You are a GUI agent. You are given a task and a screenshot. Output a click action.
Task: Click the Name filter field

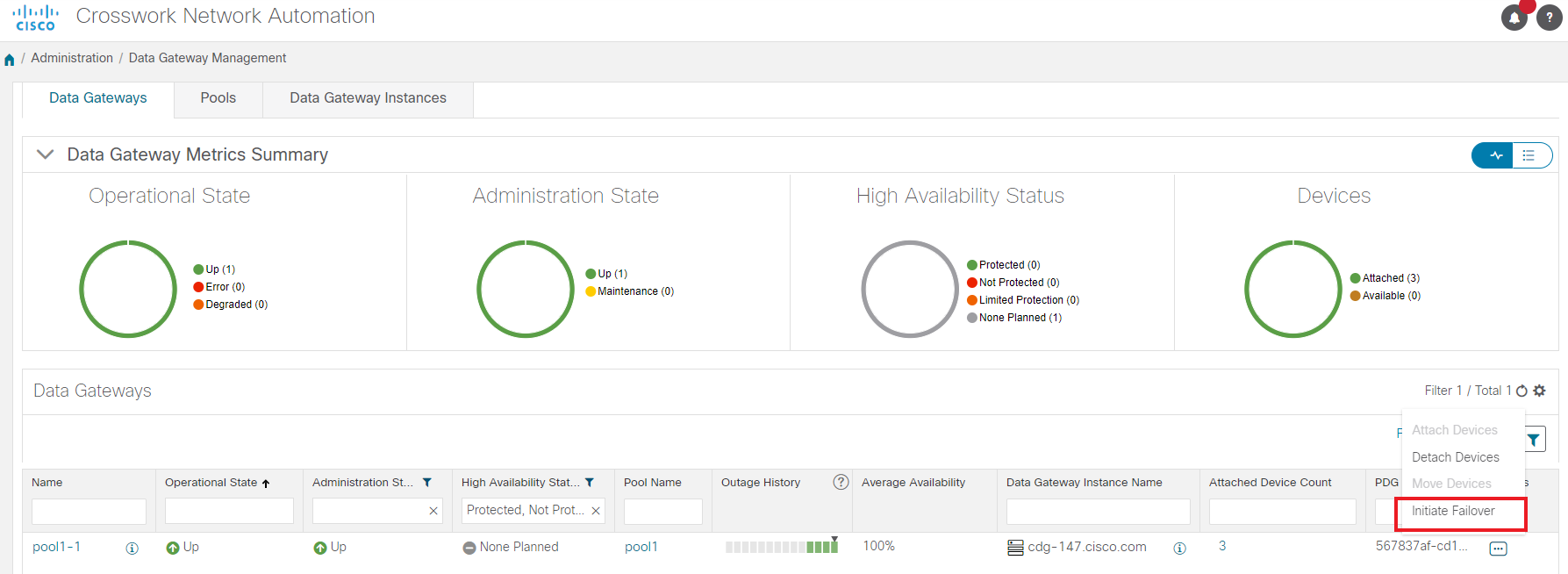(x=89, y=511)
